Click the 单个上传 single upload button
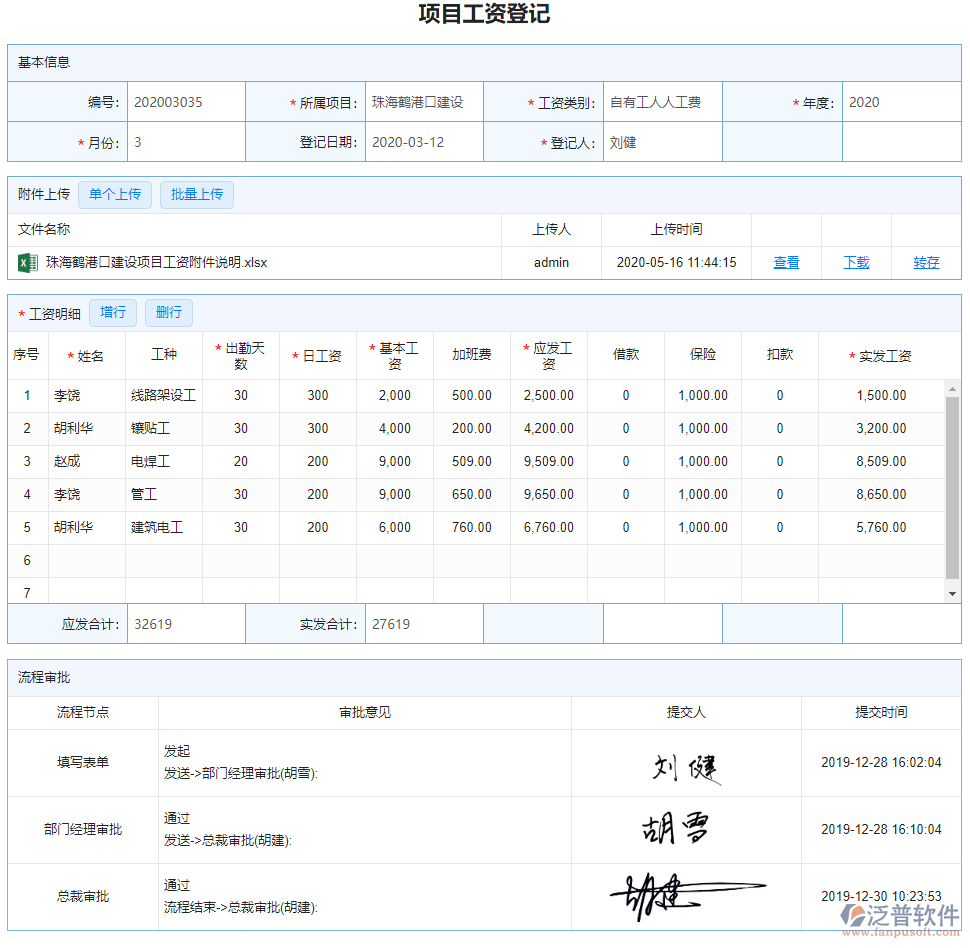 click(x=114, y=194)
